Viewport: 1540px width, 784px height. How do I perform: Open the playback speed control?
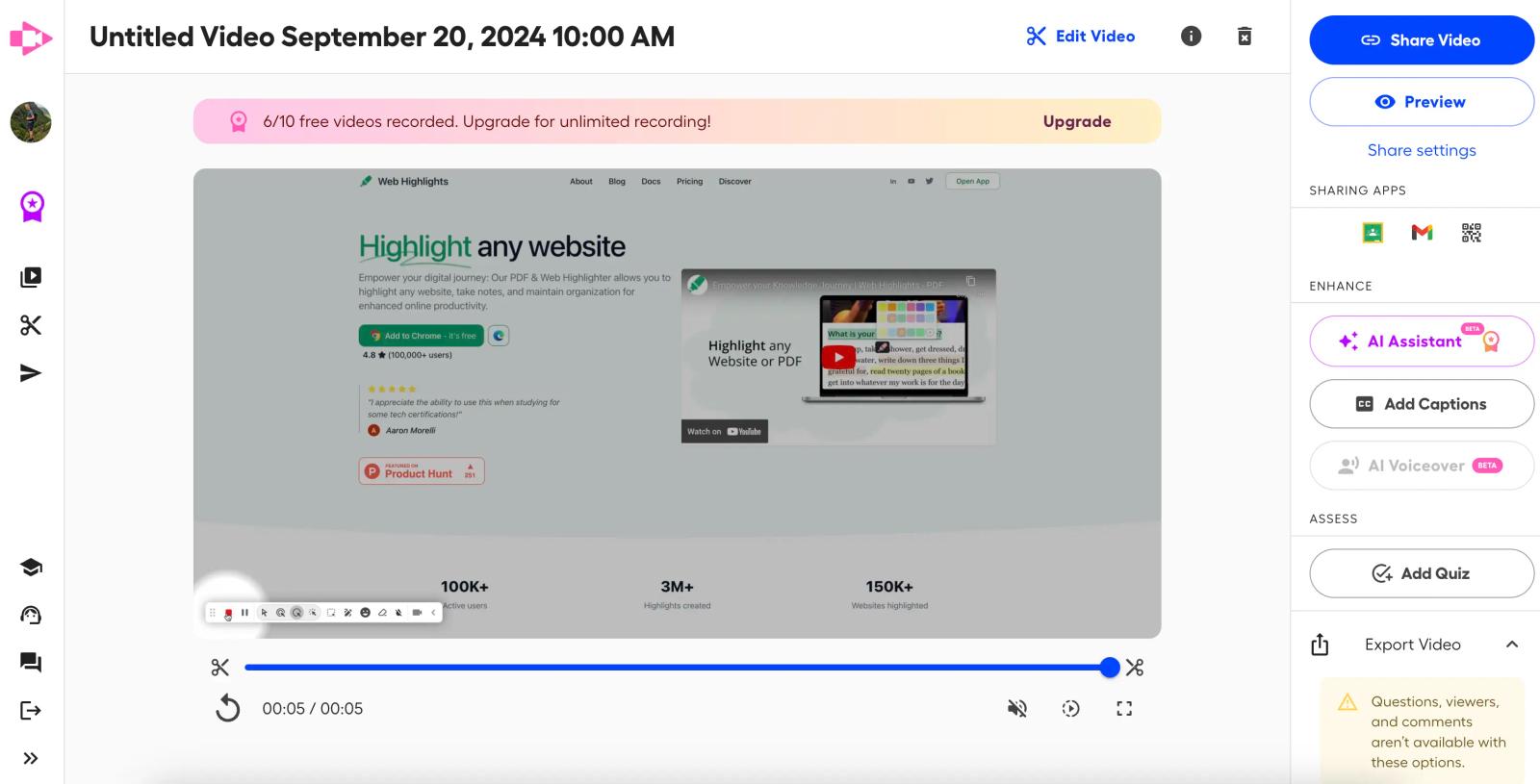[x=1070, y=709]
